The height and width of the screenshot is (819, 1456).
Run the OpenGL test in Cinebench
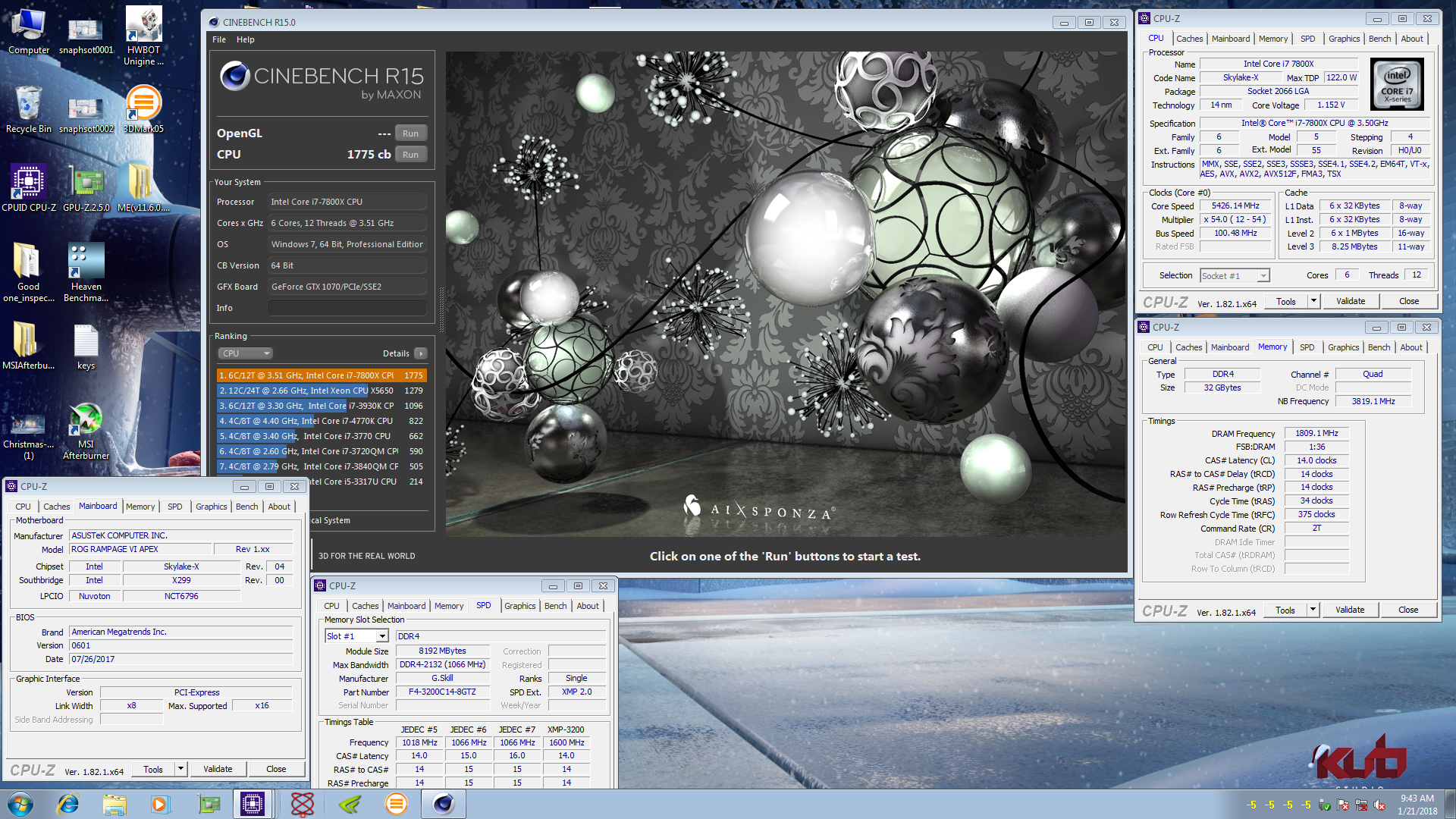click(410, 133)
